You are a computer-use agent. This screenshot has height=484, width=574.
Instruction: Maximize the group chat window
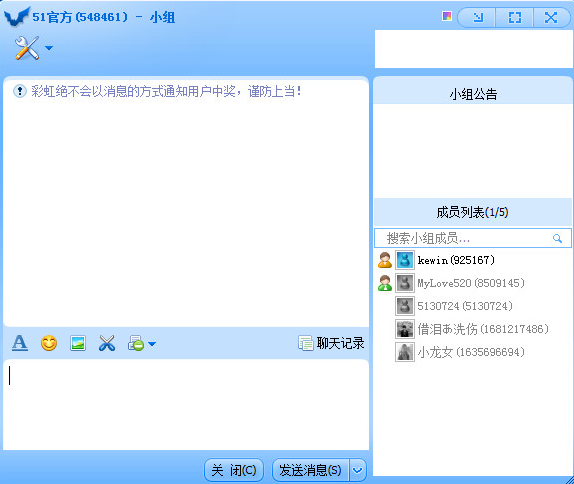coord(515,17)
